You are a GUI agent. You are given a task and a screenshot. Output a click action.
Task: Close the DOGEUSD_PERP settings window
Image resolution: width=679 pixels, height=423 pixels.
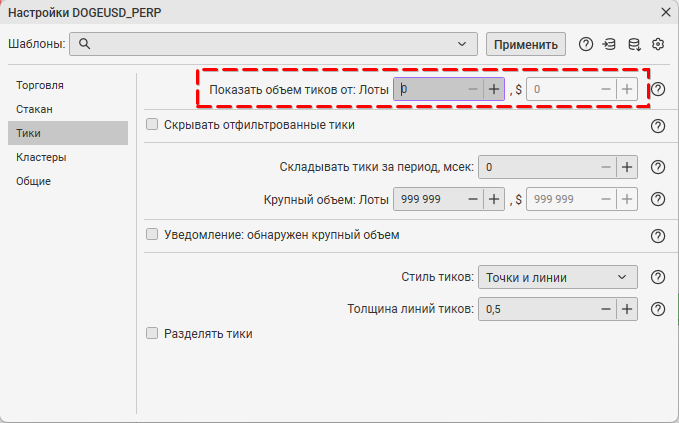coord(665,12)
